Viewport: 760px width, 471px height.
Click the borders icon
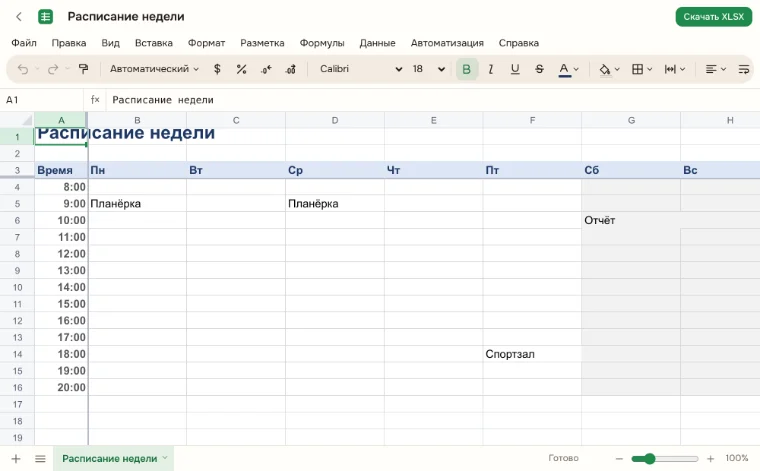(637, 69)
